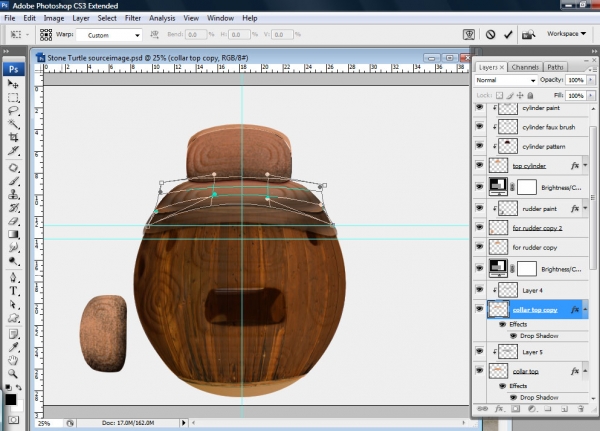600x431 pixels.
Task: Hide the cylinder faux brush layer
Action: 479,126
